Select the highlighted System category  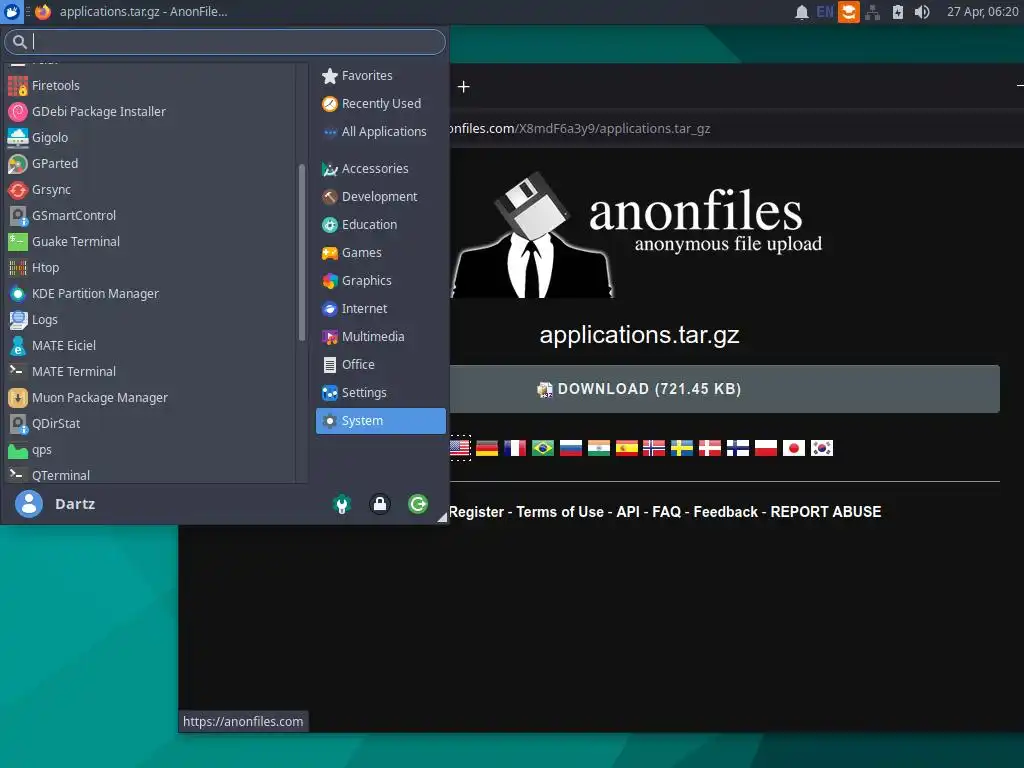coord(381,421)
